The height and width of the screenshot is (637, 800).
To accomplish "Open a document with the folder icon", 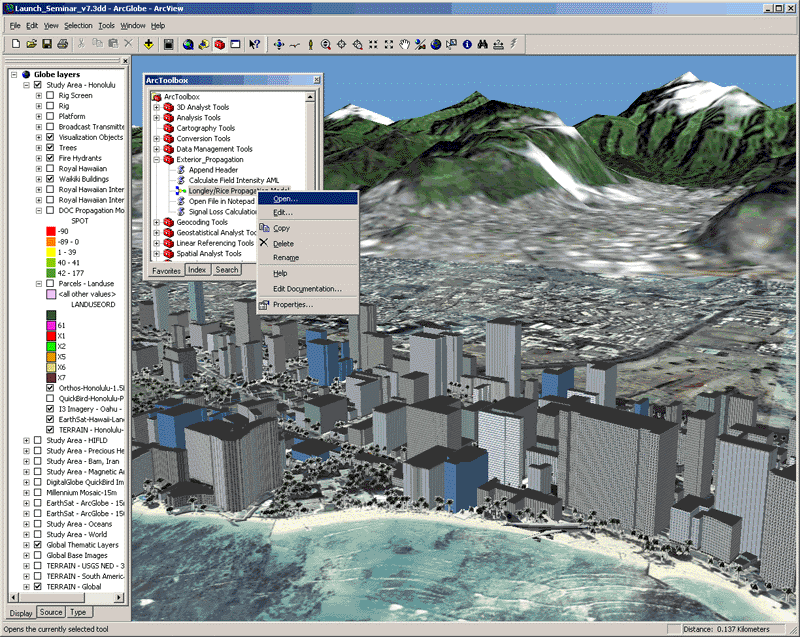I will pyautogui.click(x=32, y=44).
